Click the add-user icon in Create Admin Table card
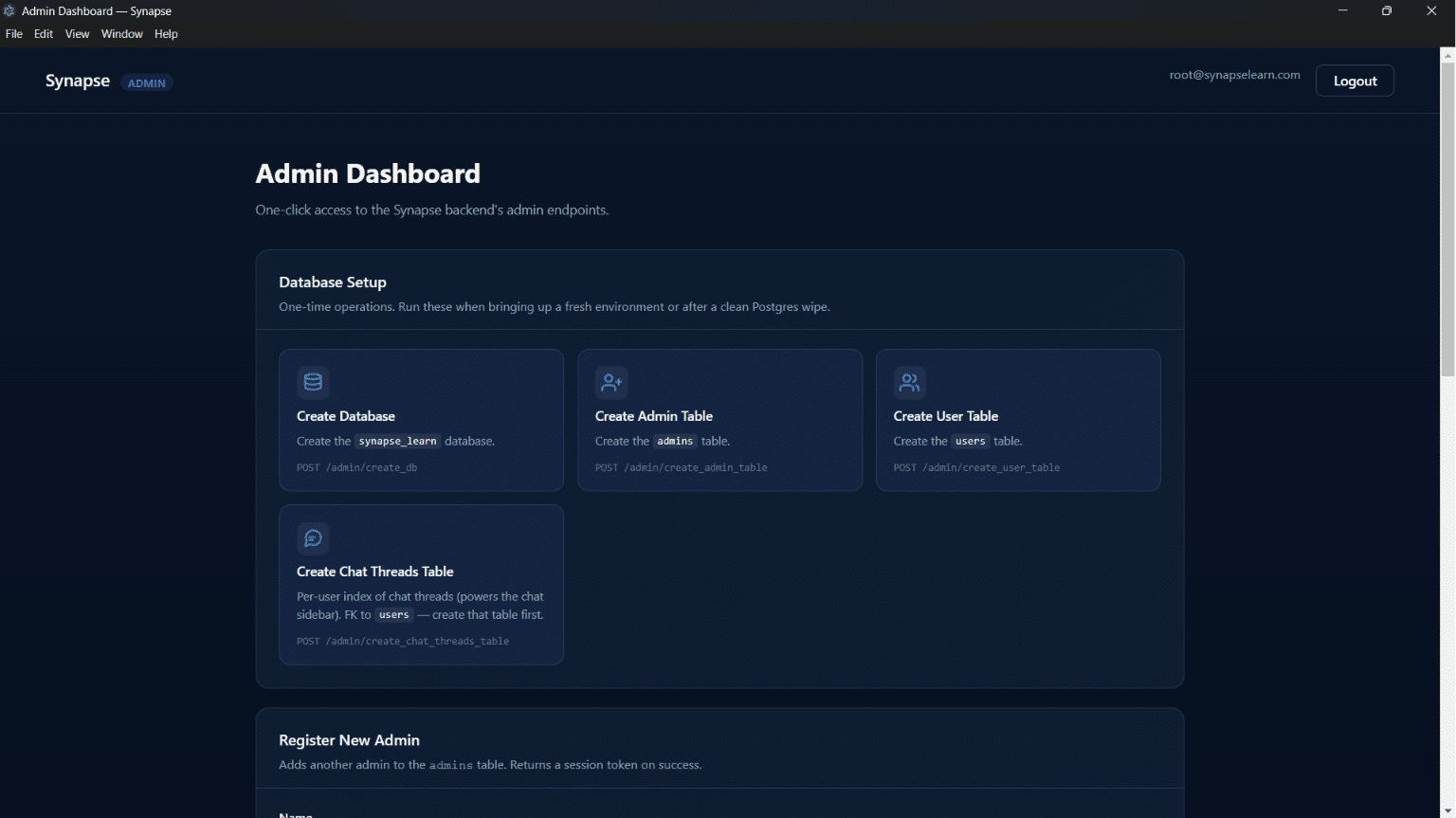The image size is (1456, 818). [x=611, y=382]
